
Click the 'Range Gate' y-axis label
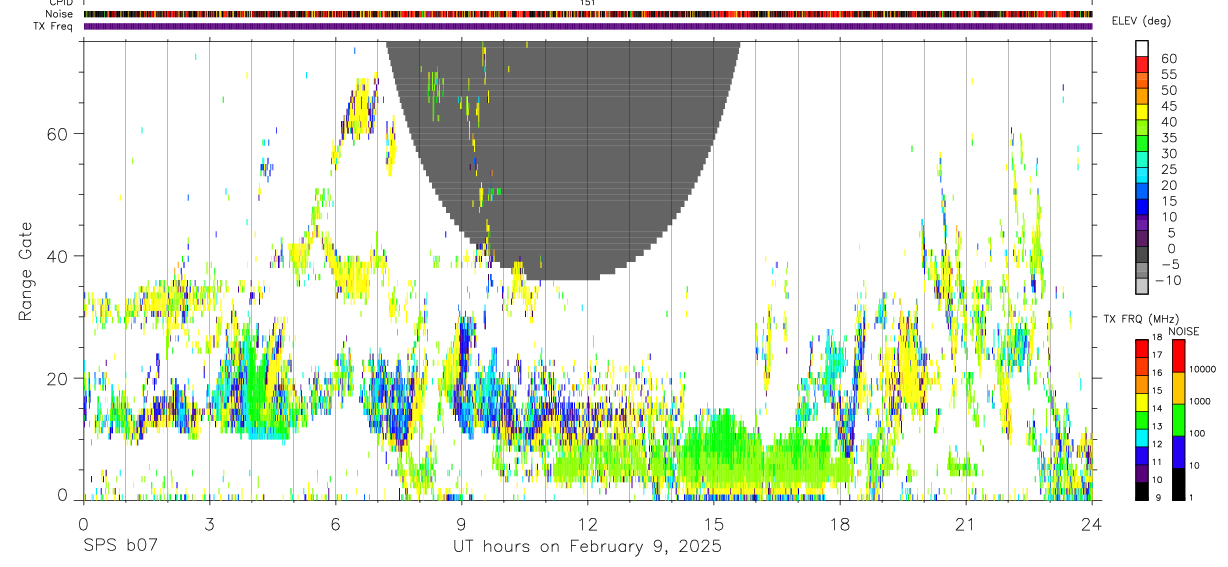pos(26,270)
